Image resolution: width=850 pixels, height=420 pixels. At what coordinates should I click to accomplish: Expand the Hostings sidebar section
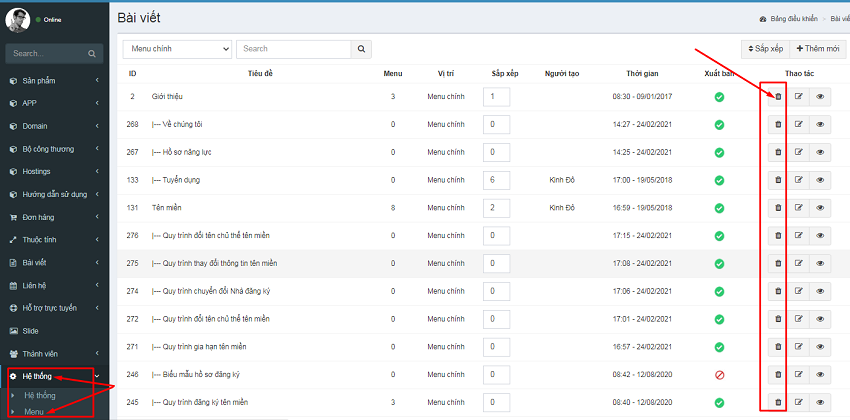[53, 171]
